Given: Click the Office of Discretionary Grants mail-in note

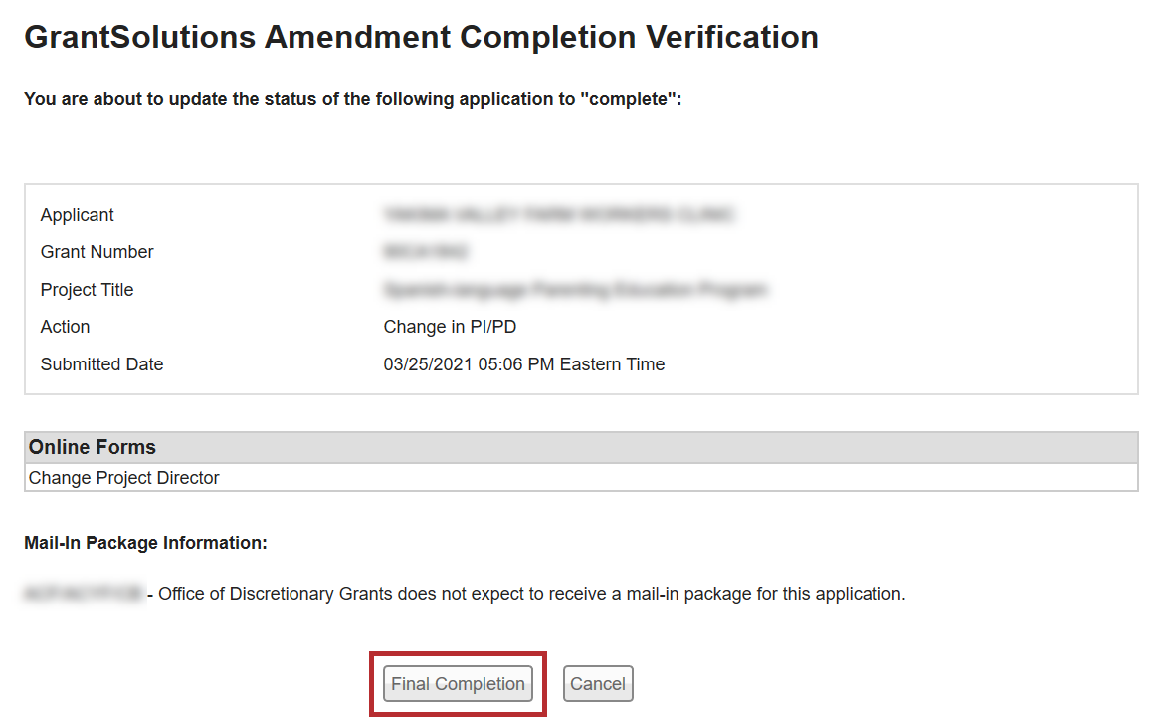Looking at the screenshot, I should pyautogui.click(x=532, y=594).
